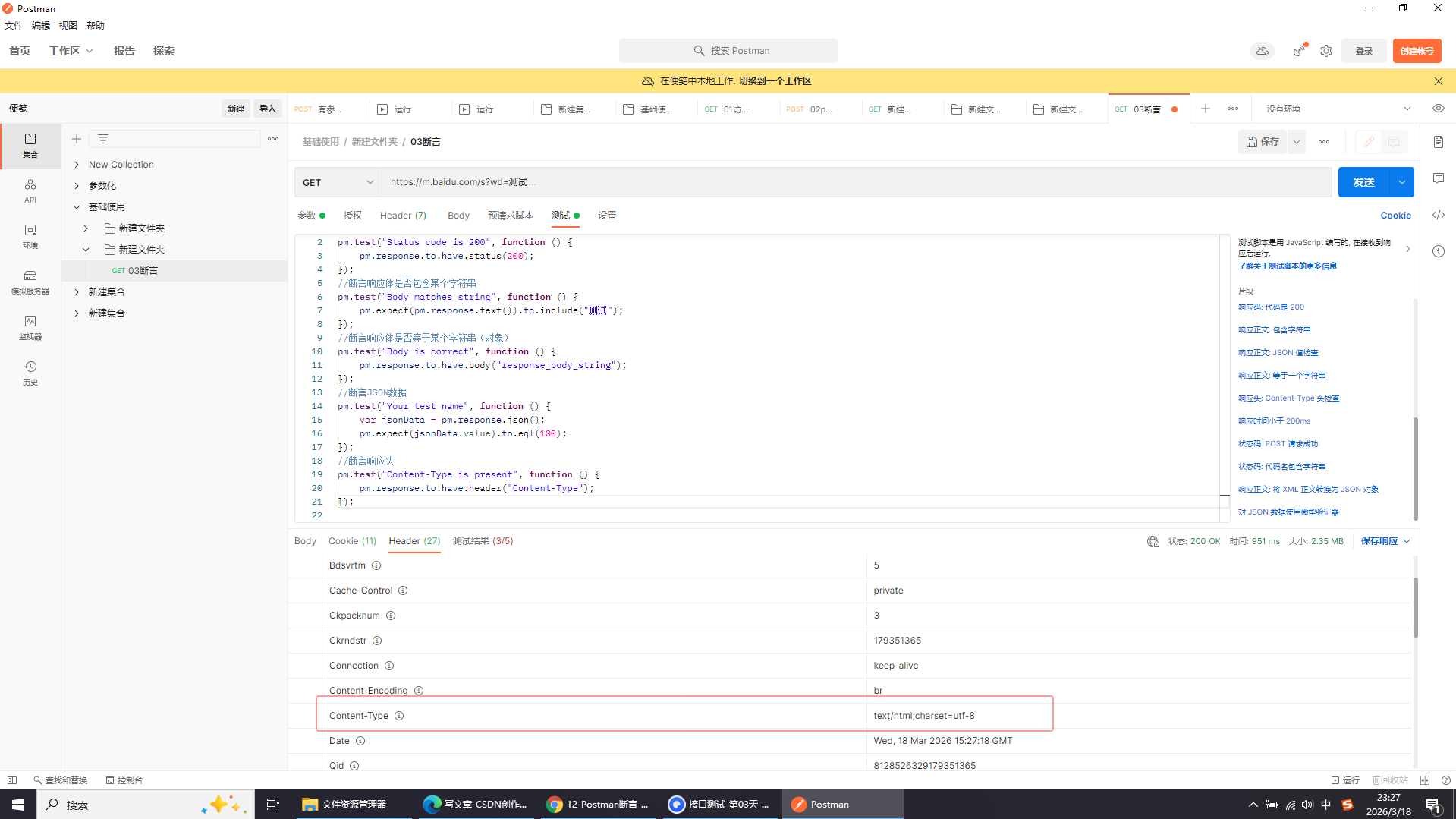
Task: Switch to the 参数 request tab
Action: (x=311, y=216)
